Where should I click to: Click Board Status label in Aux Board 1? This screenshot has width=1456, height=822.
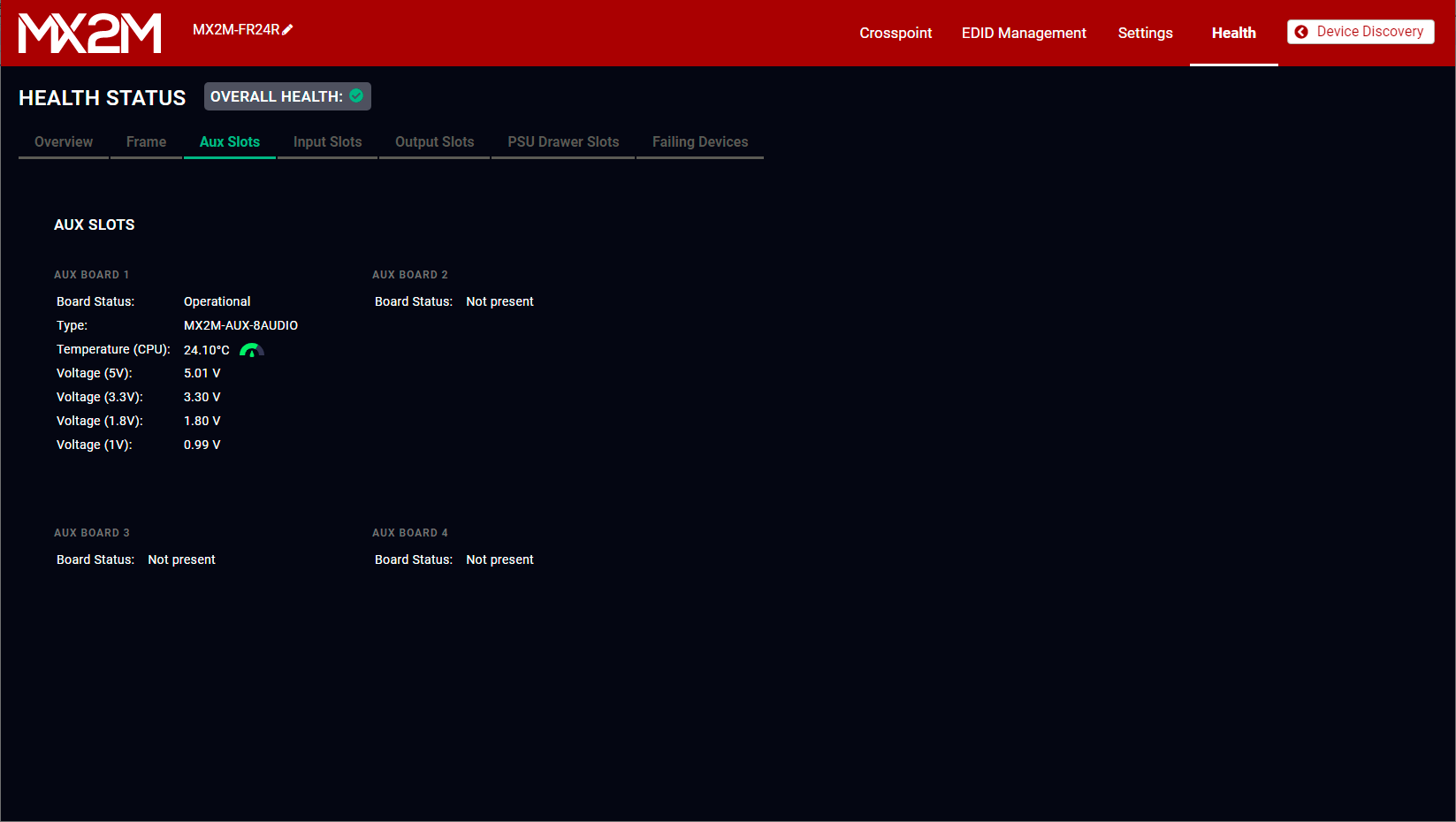[x=95, y=301]
